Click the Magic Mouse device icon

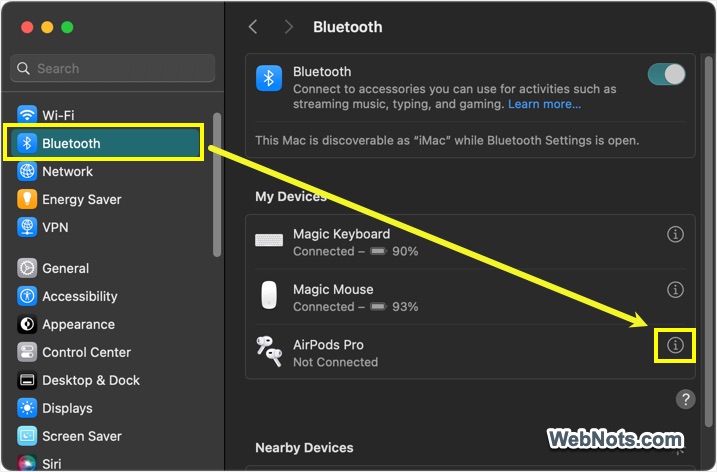(x=269, y=295)
